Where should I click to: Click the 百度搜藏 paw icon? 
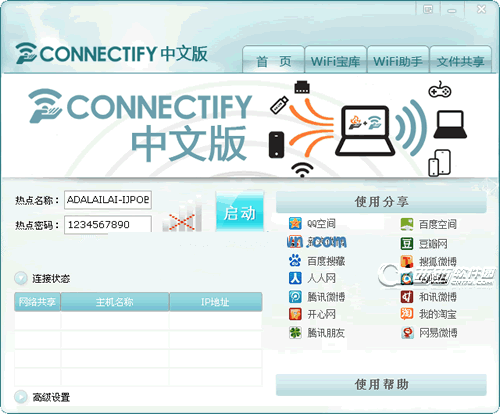tap(295, 260)
